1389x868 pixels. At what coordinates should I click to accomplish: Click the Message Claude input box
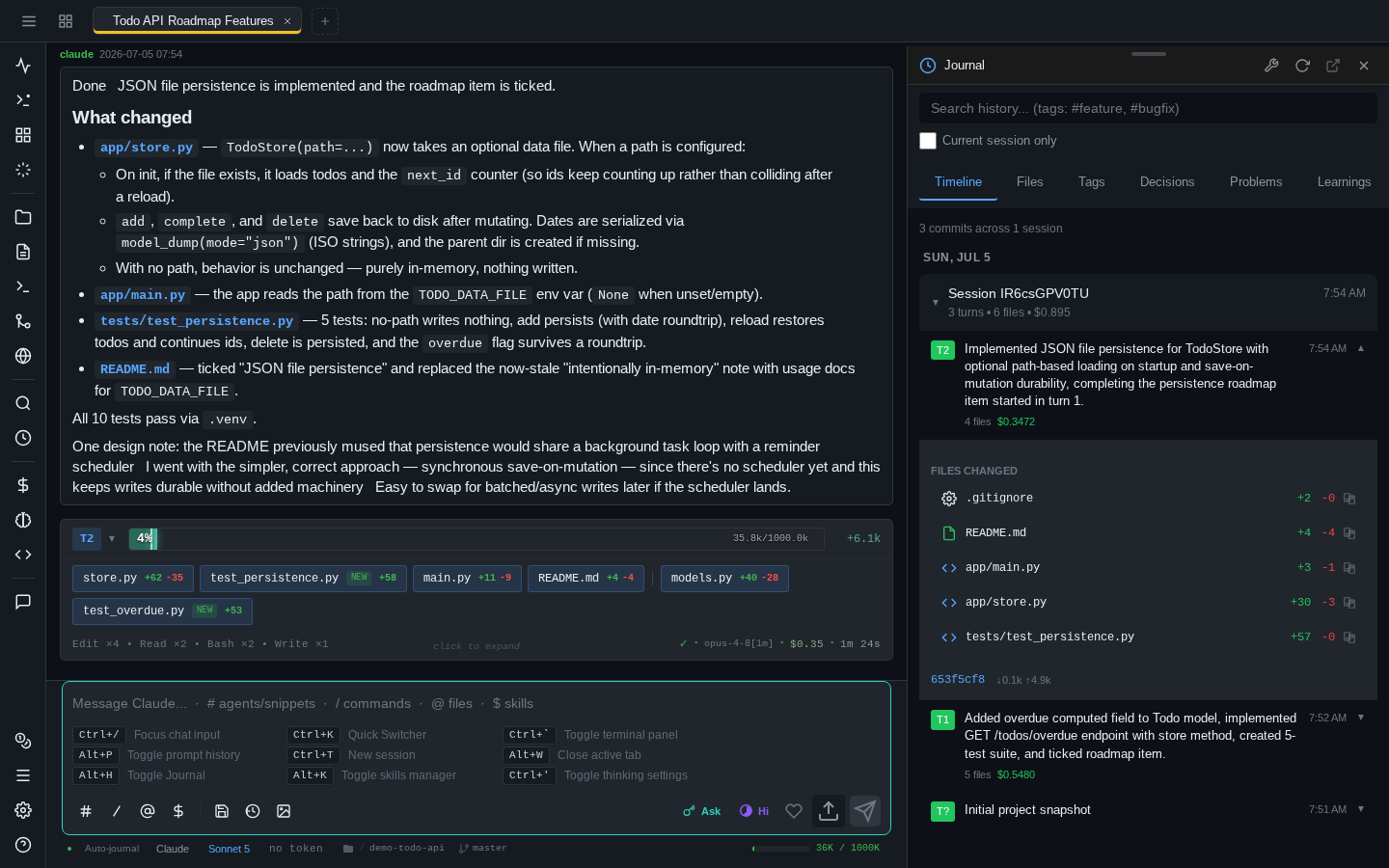pos(477,703)
